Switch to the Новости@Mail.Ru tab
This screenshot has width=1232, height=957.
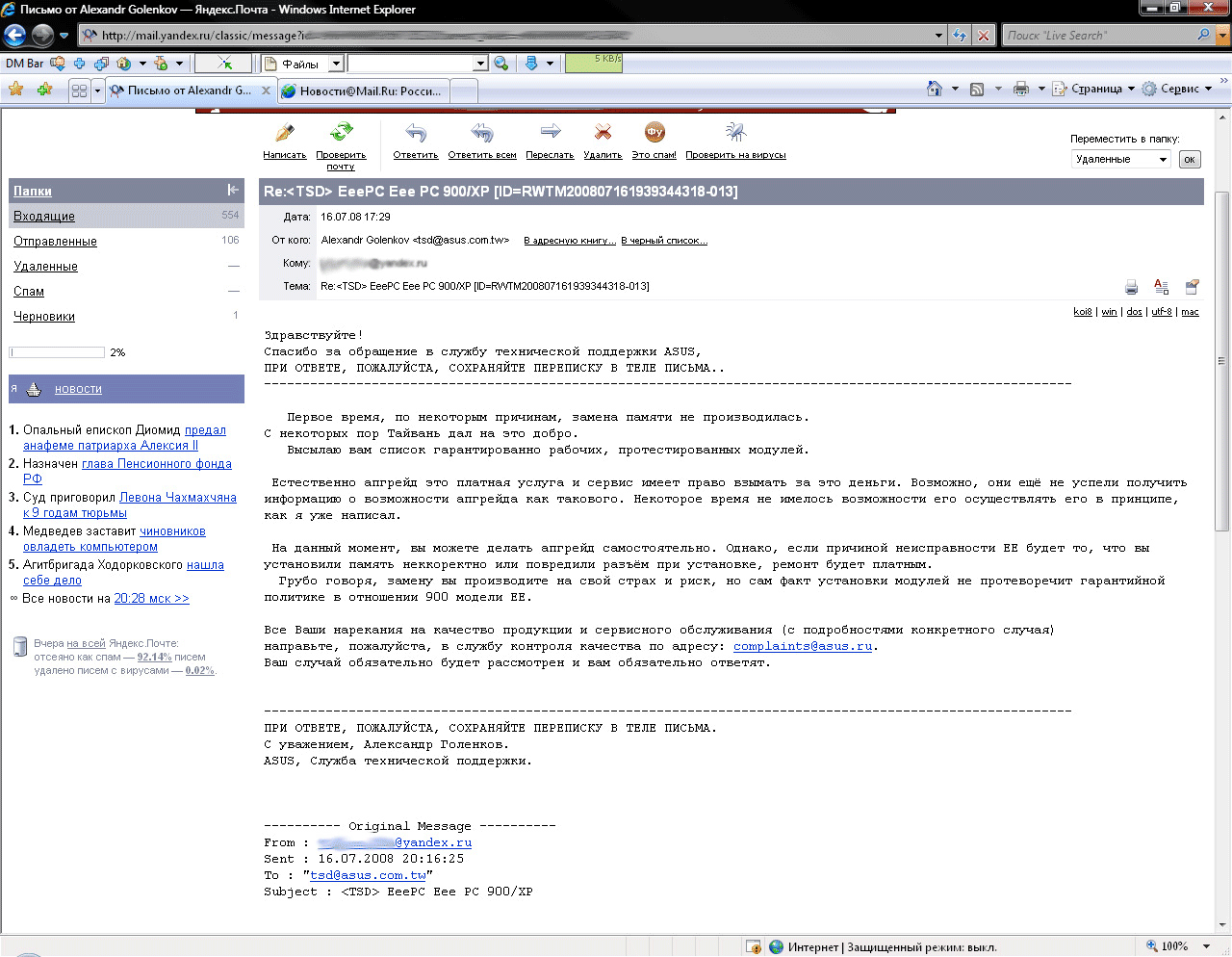pos(364,91)
